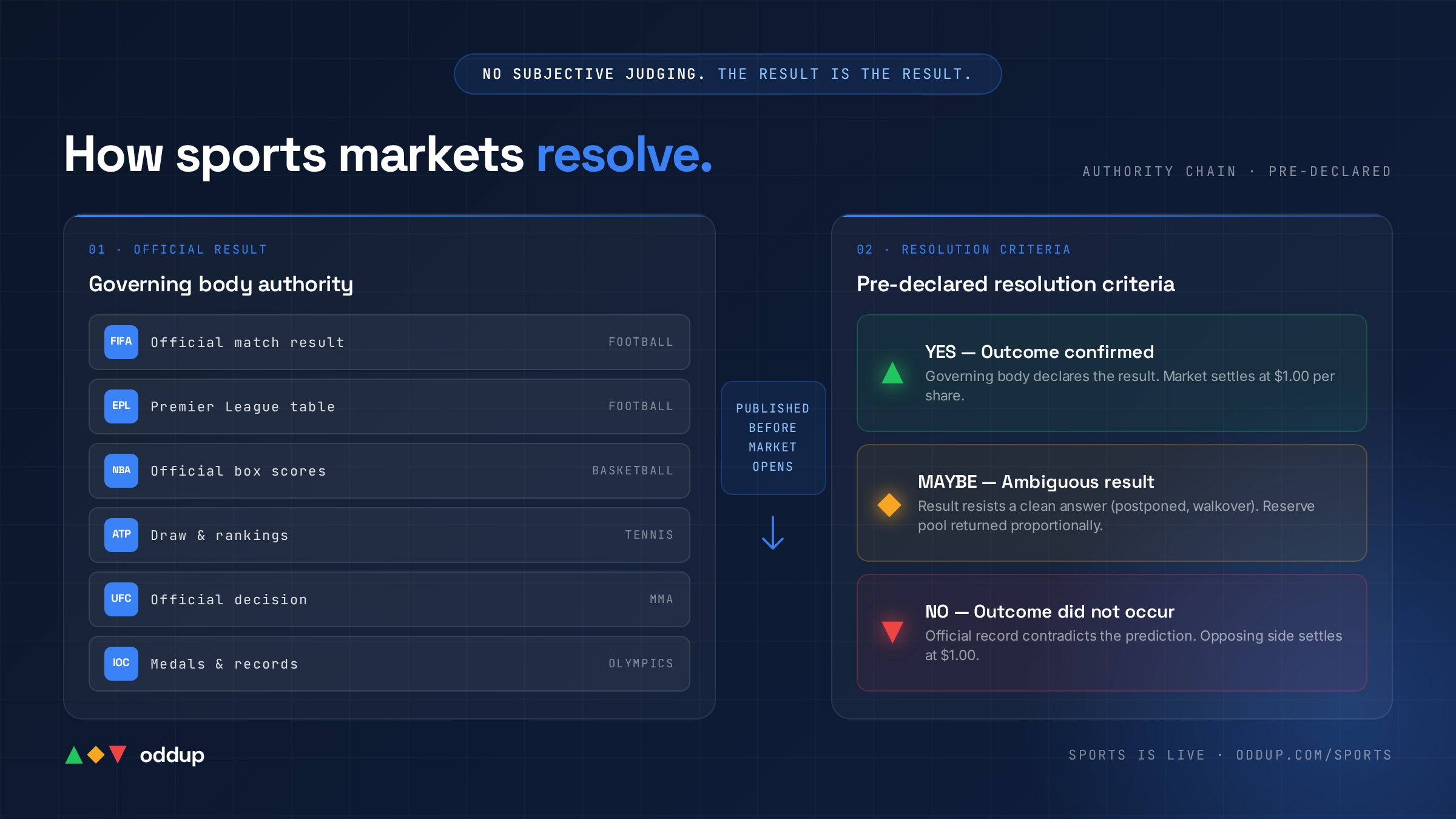Screen dimensions: 1456x819
Task: Click the blue down arrow below Published box
Action: coord(773,533)
